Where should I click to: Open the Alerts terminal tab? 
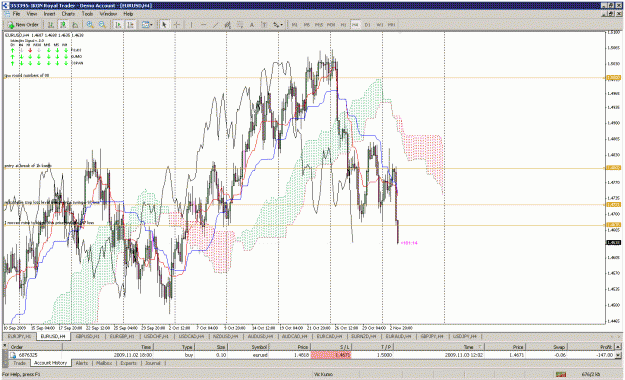82,363
